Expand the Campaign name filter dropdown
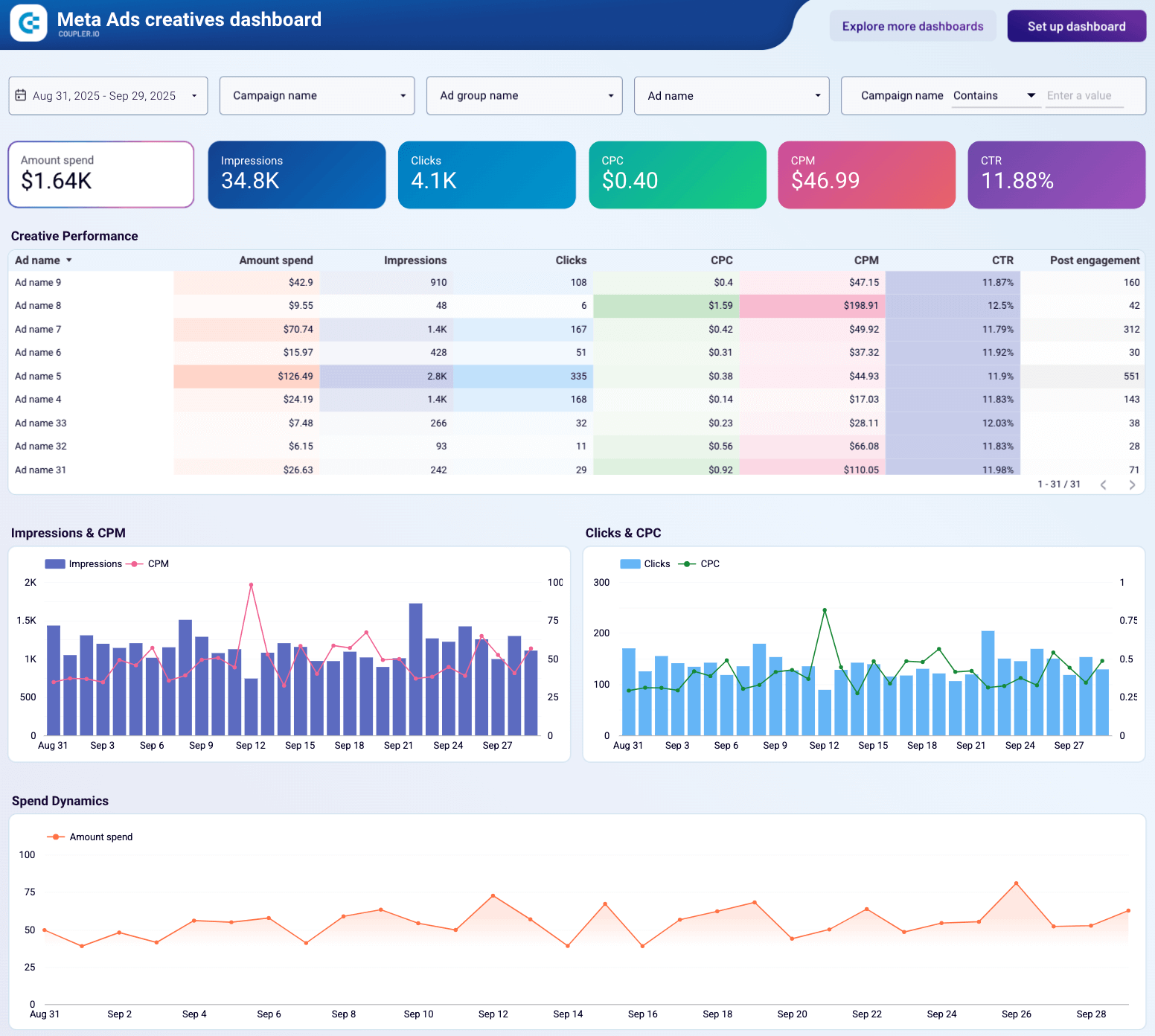1155x1036 pixels. [x=317, y=96]
